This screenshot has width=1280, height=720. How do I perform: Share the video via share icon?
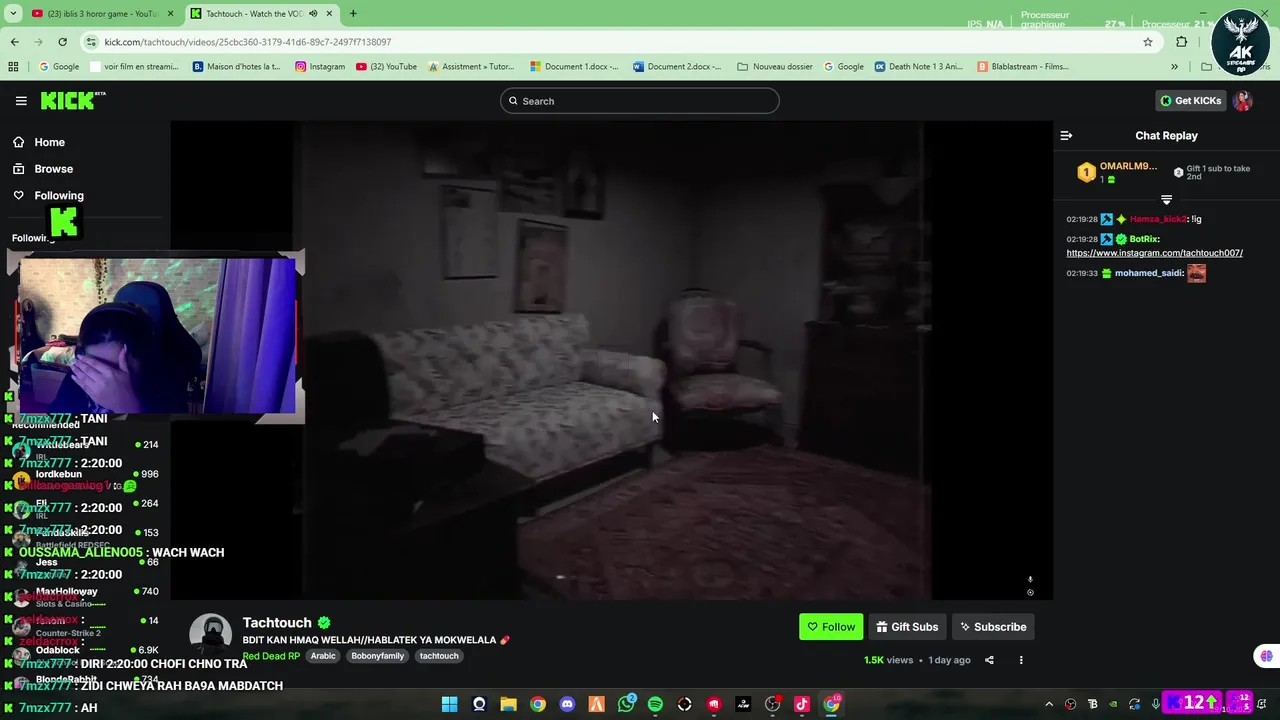click(989, 660)
